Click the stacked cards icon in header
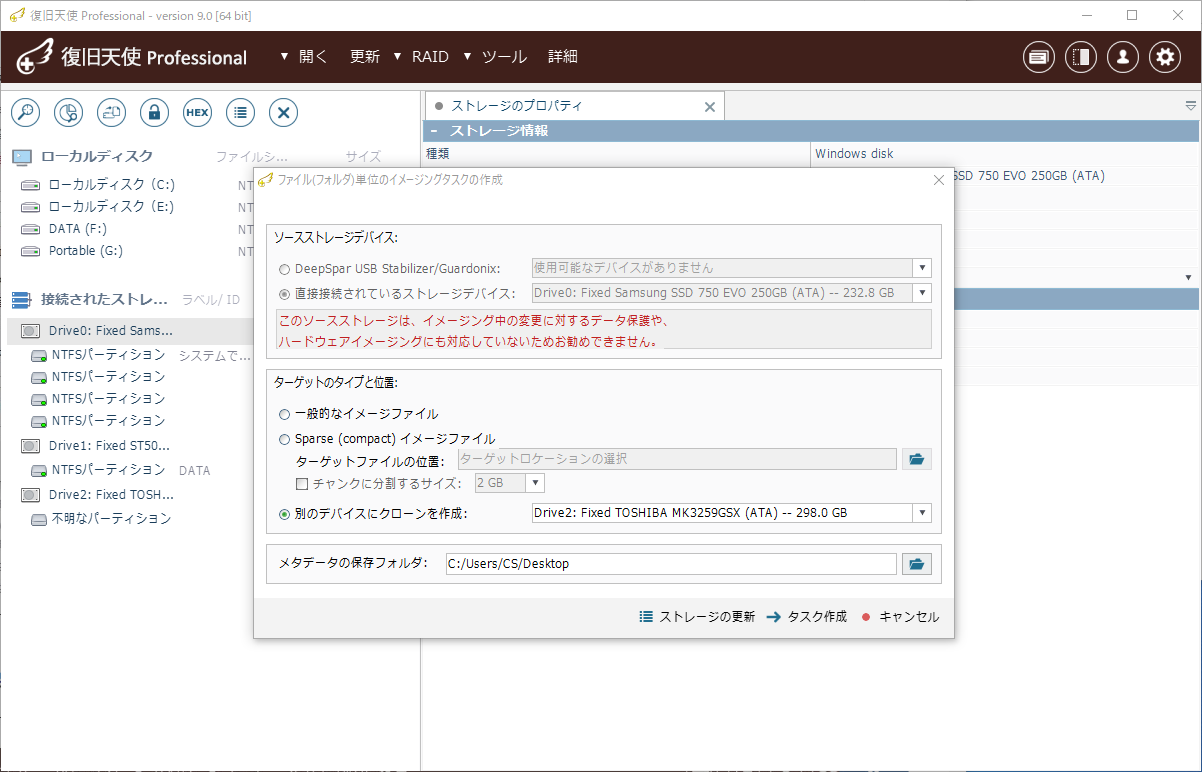The image size is (1202, 772). pyautogui.click(x=1039, y=57)
